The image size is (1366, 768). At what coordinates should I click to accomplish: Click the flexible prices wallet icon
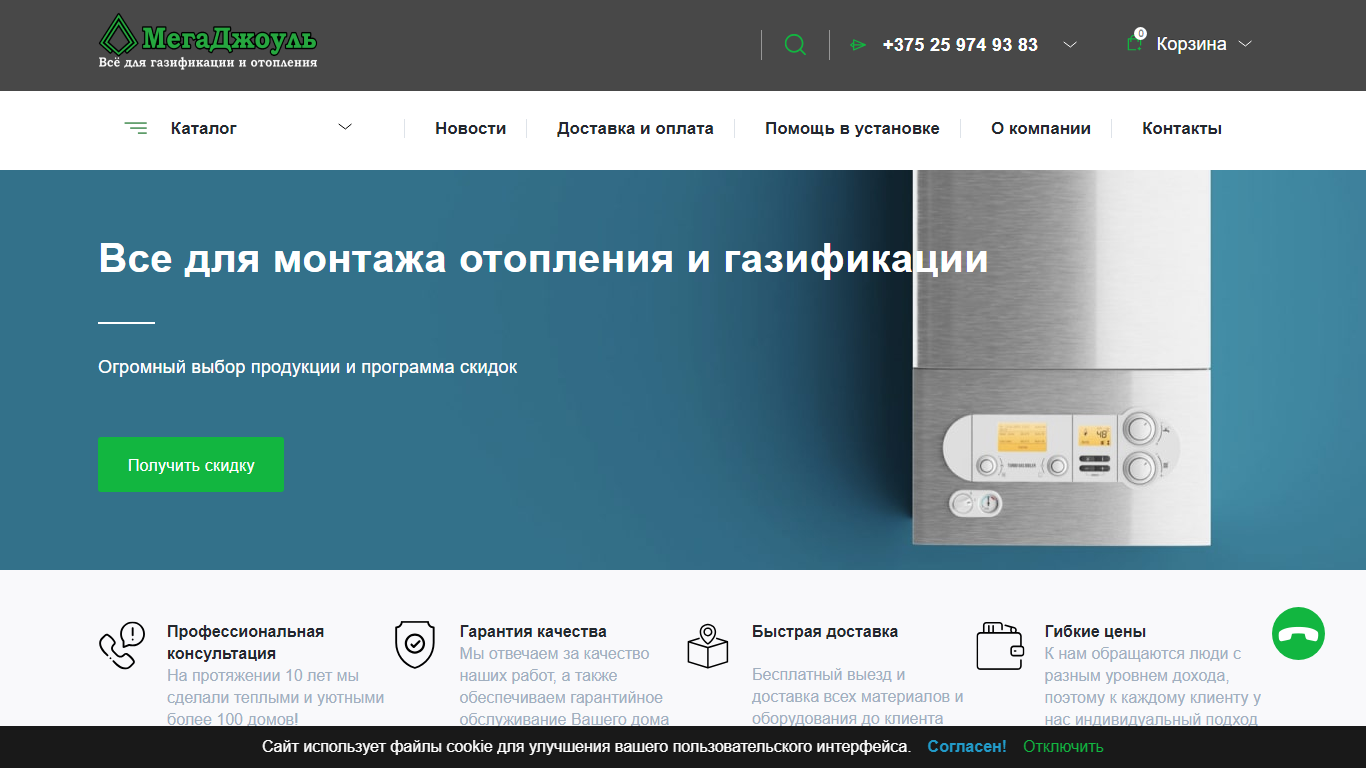point(1000,646)
